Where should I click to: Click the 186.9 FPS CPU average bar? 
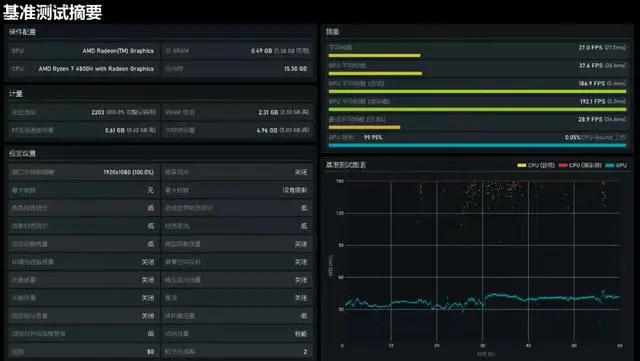[477, 91]
